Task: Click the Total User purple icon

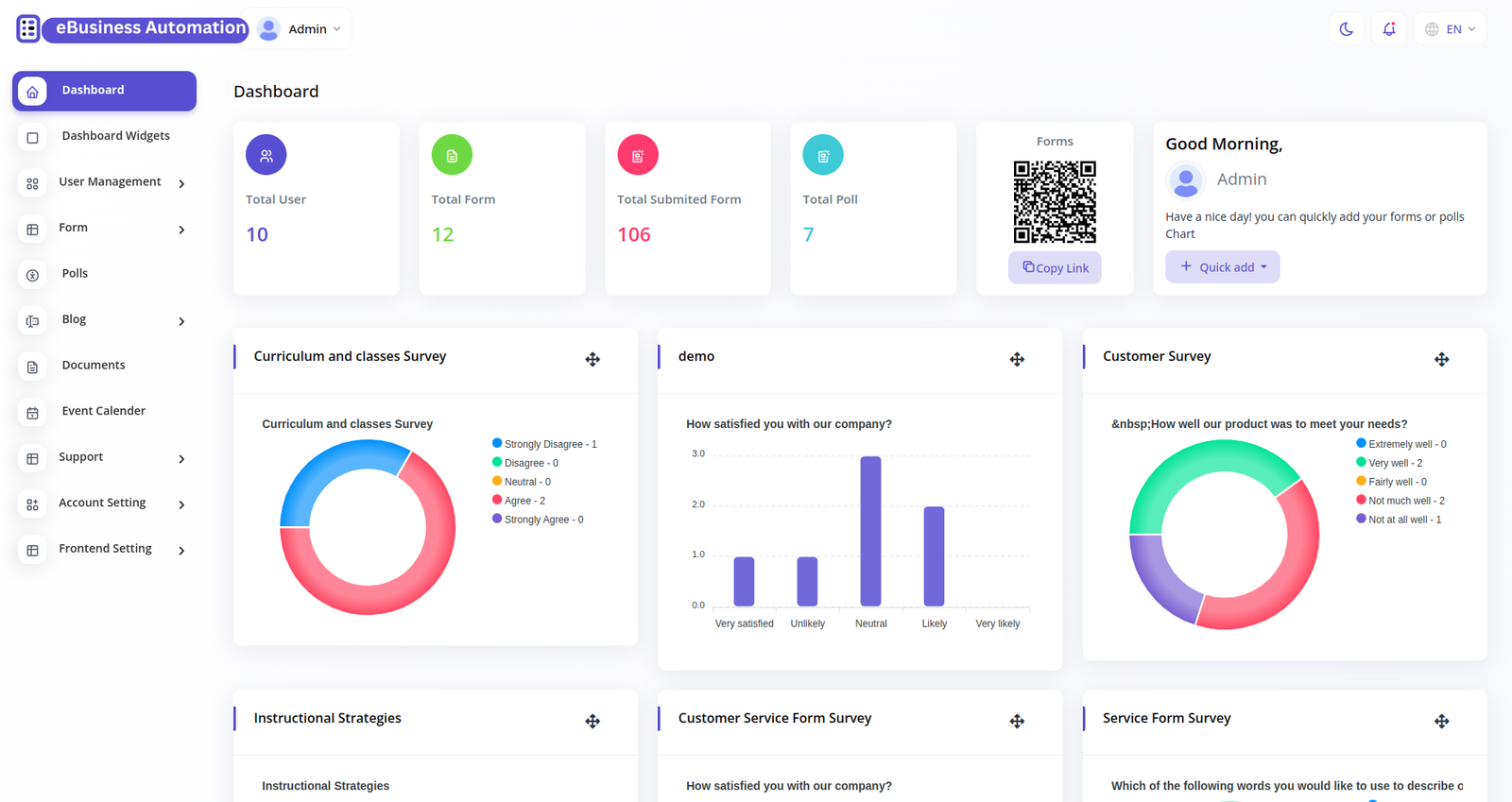Action: tap(266, 155)
